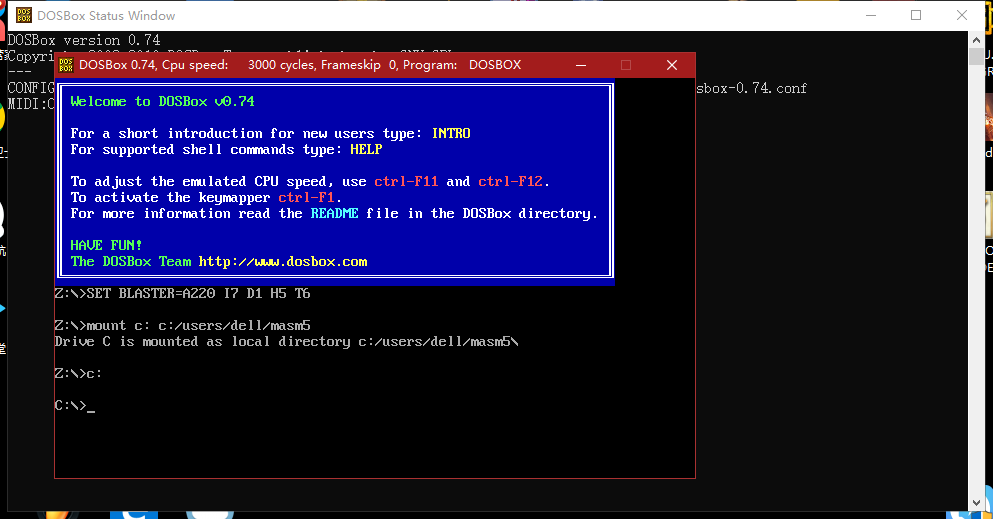Click the Status Window vertical scrollbar thumb

click(x=976, y=56)
